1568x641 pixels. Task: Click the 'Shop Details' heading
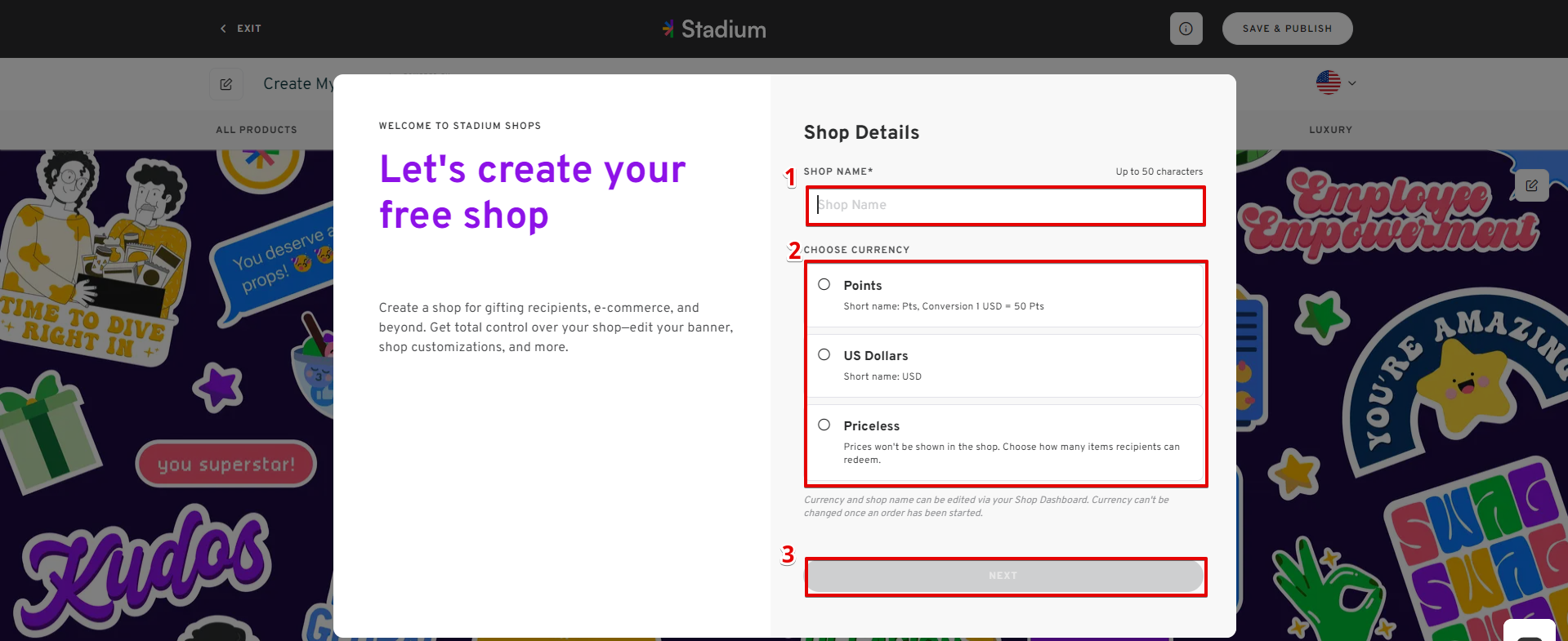click(861, 132)
